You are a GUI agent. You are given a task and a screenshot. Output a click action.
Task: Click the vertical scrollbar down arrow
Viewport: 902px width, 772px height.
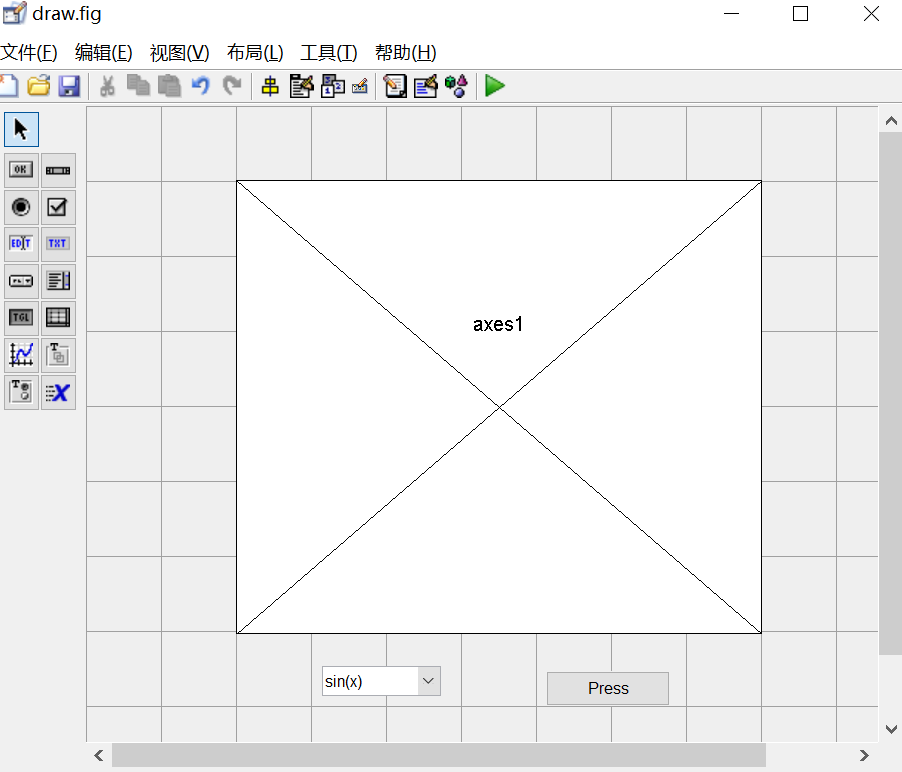point(891,729)
